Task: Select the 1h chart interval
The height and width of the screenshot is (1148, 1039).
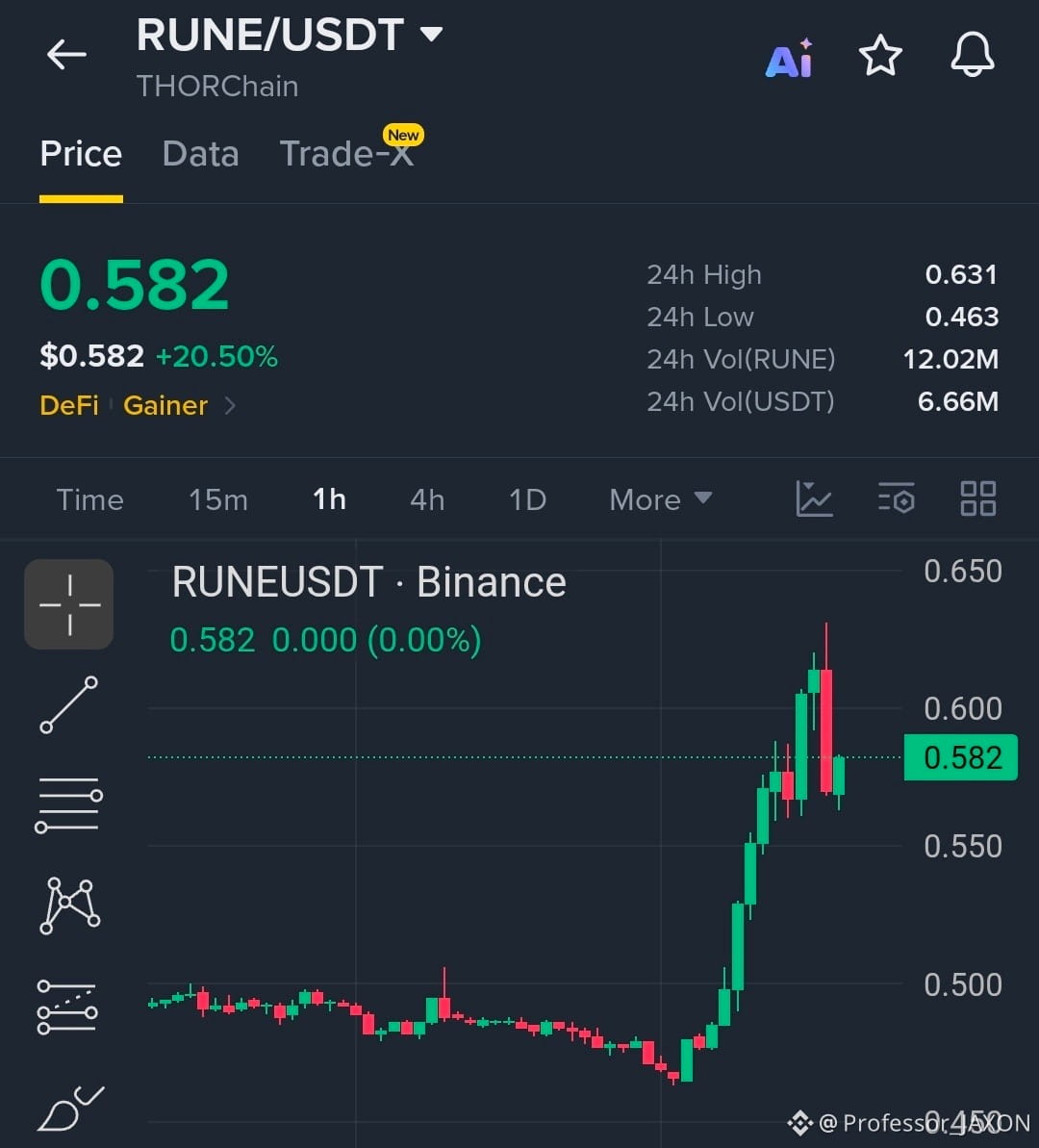Action: point(329,500)
